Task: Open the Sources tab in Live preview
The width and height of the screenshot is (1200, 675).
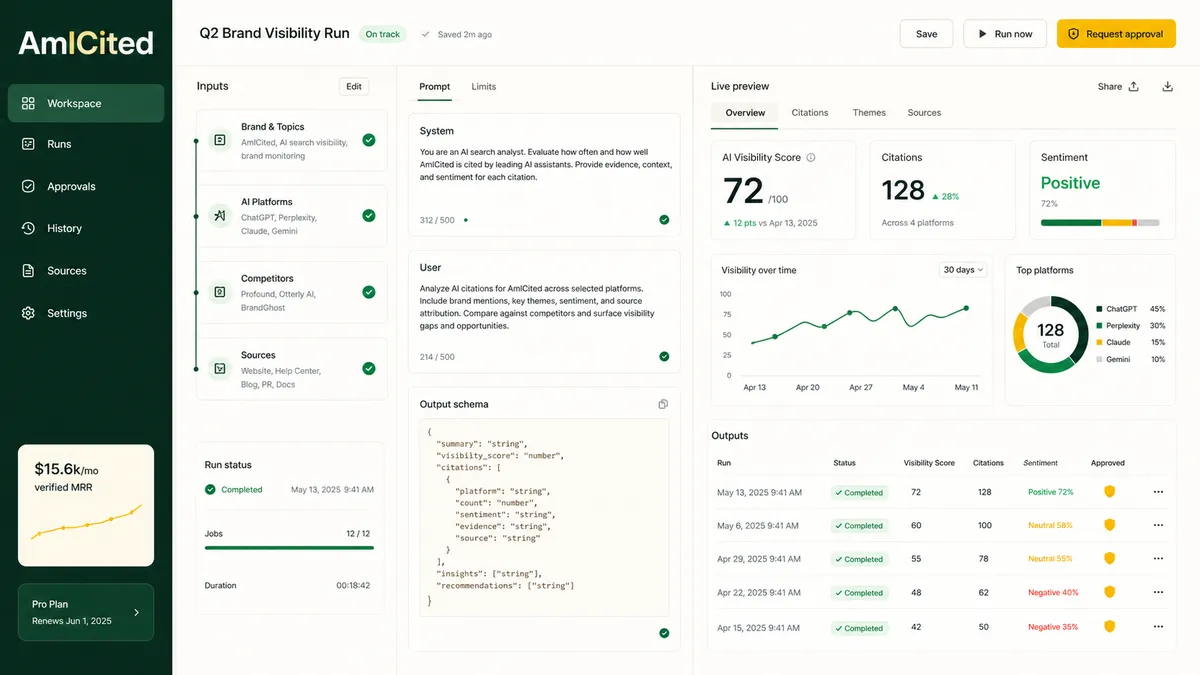Action: pyautogui.click(x=924, y=113)
